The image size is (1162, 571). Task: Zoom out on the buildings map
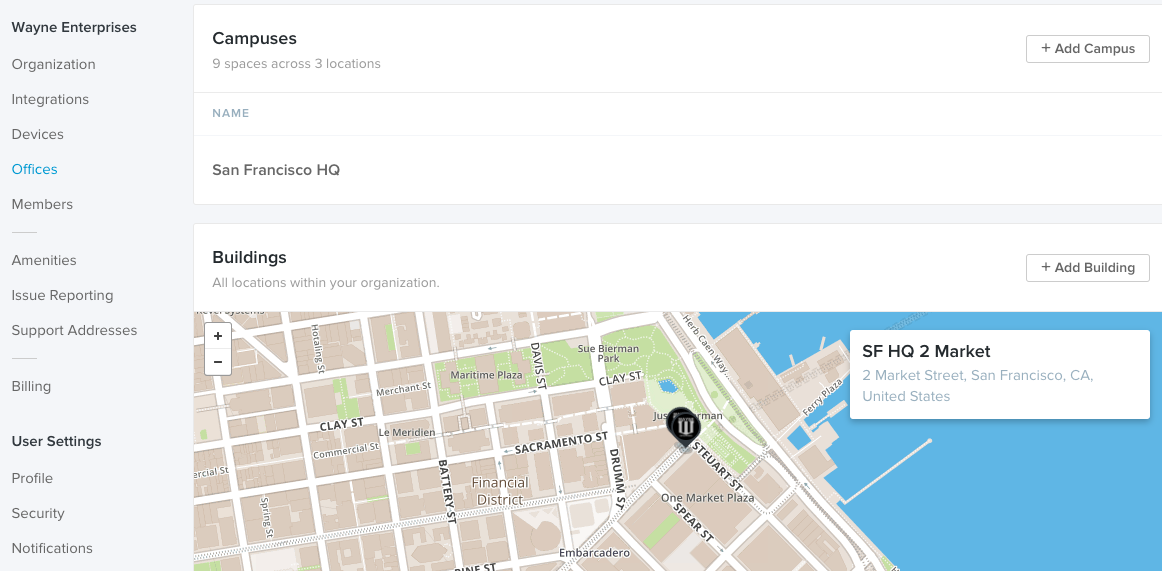click(x=218, y=361)
